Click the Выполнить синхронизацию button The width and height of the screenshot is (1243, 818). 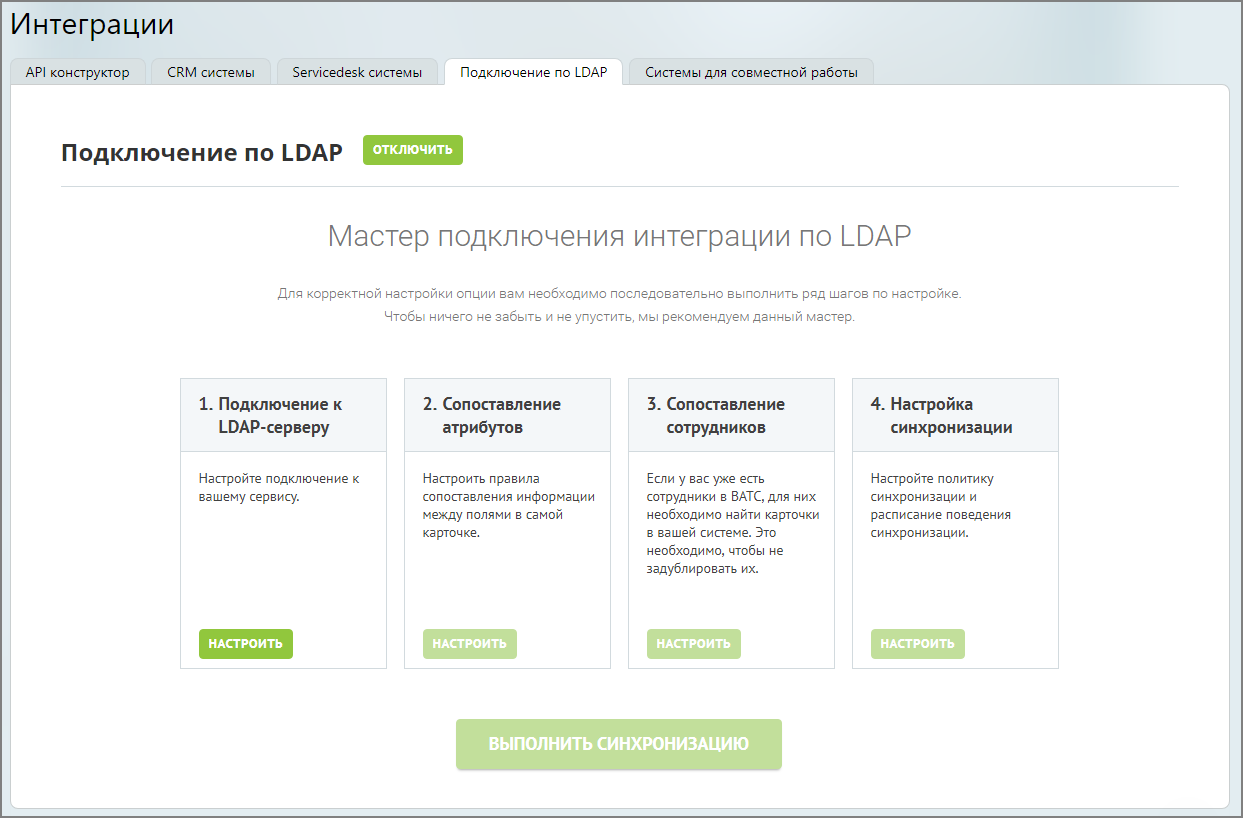point(619,745)
